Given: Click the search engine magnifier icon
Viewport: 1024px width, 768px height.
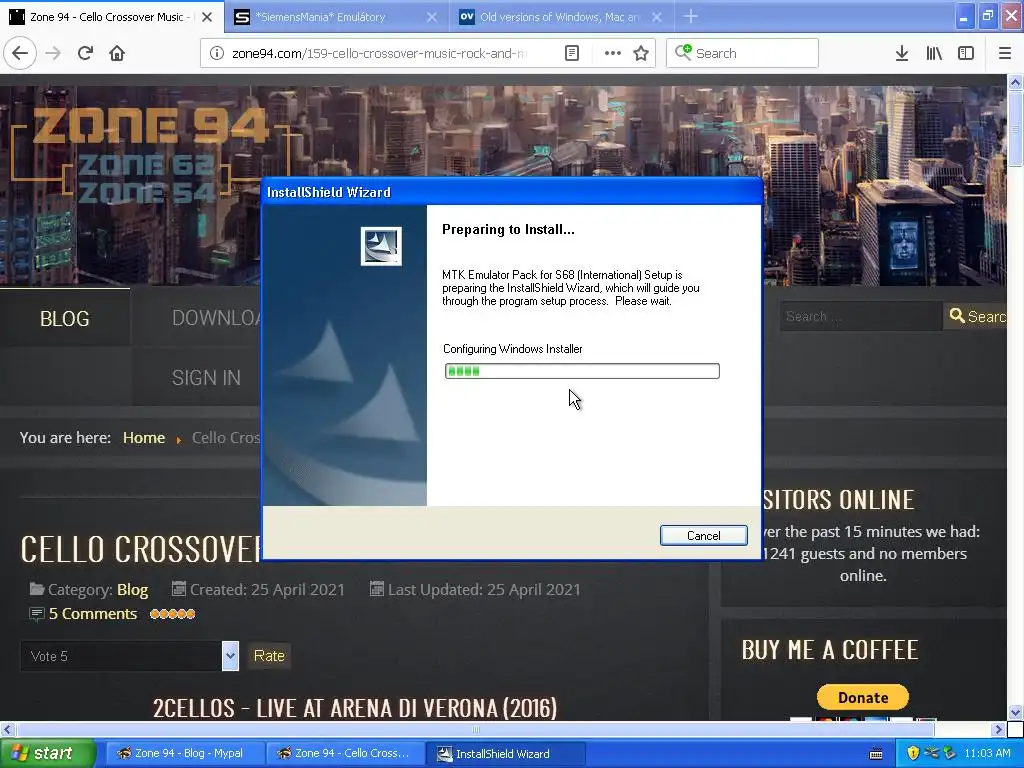Looking at the screenshot, I should pyautogui.click(x=683, y=52).
